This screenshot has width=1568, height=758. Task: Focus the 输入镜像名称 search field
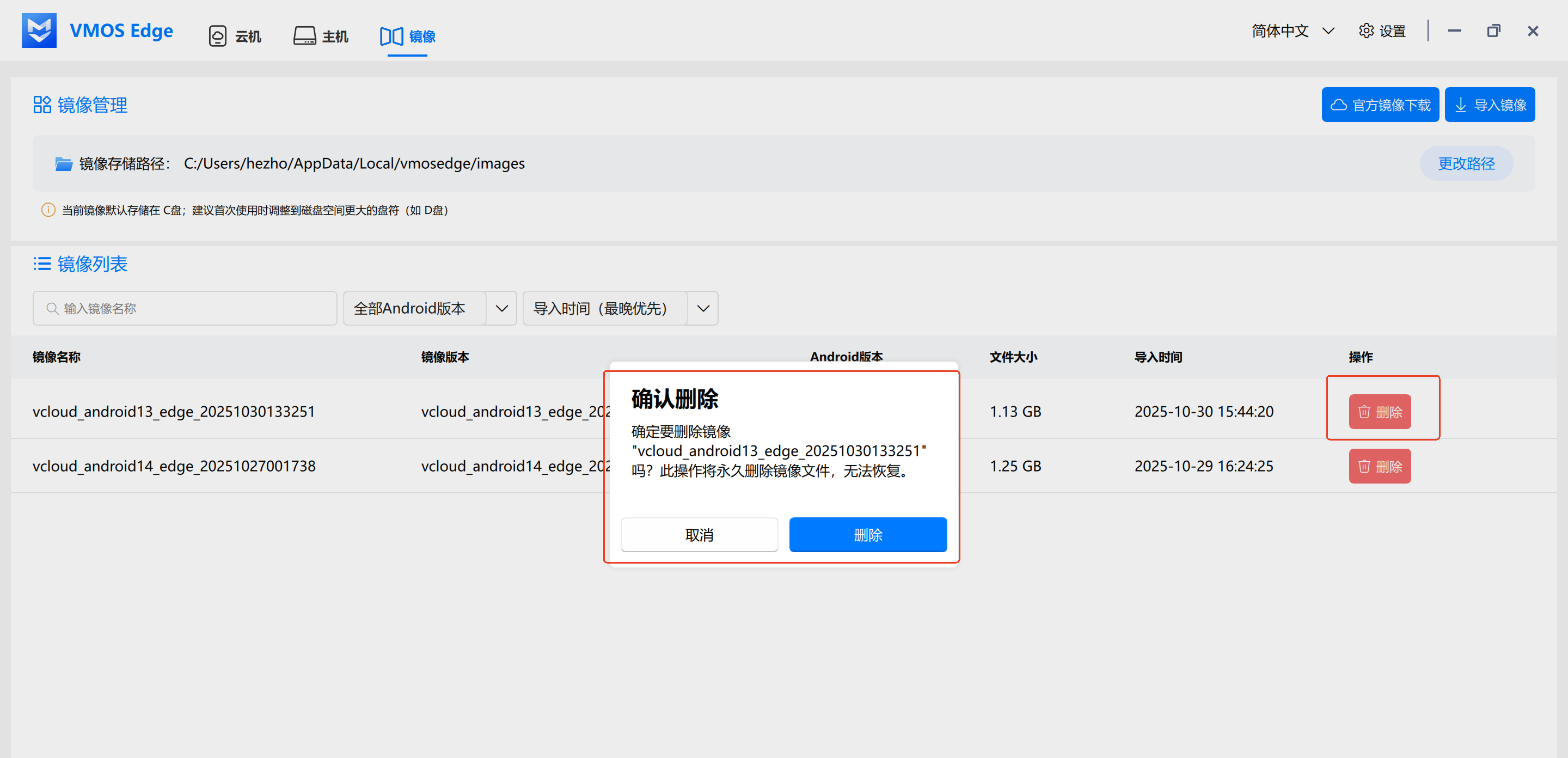(x=185, y=308)
